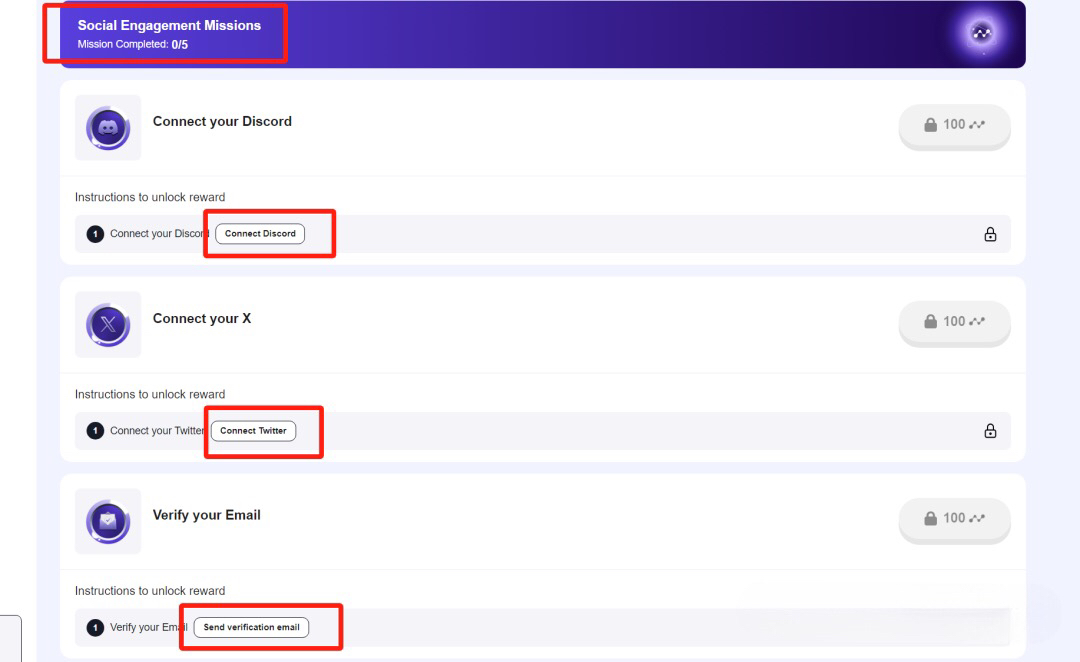This screenshot has width=1080, height=662.
Task: Click the step 1 badge beside Connect your Twitter
Action: pos(95,431)
